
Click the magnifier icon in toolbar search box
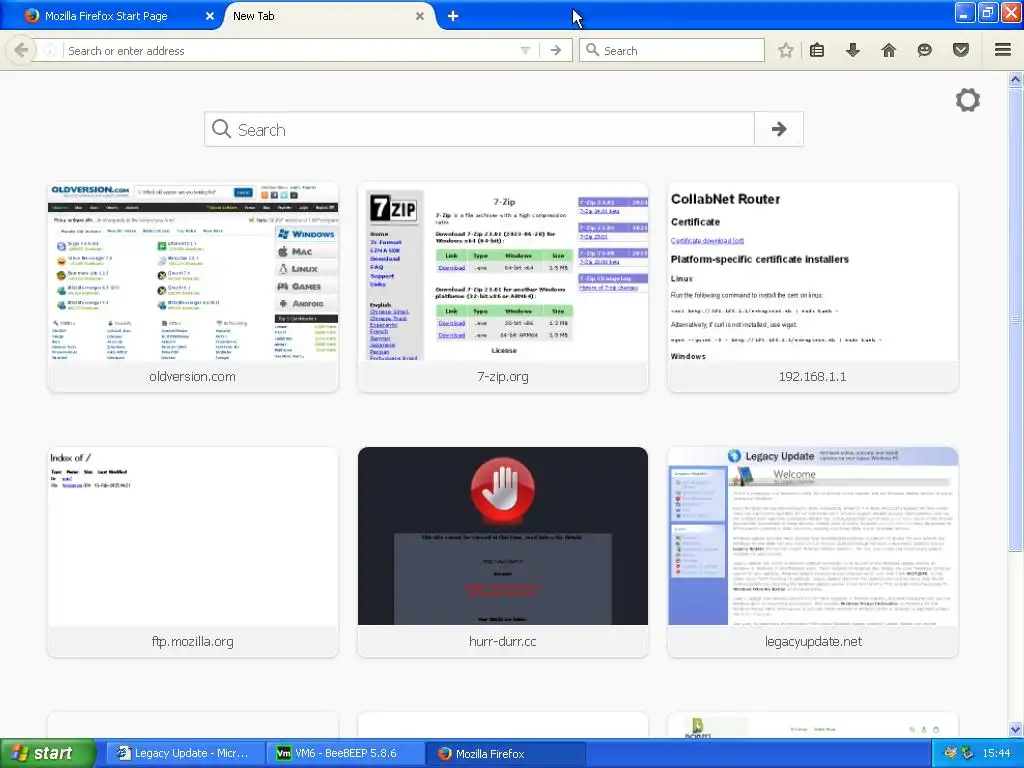click(592, 50)
